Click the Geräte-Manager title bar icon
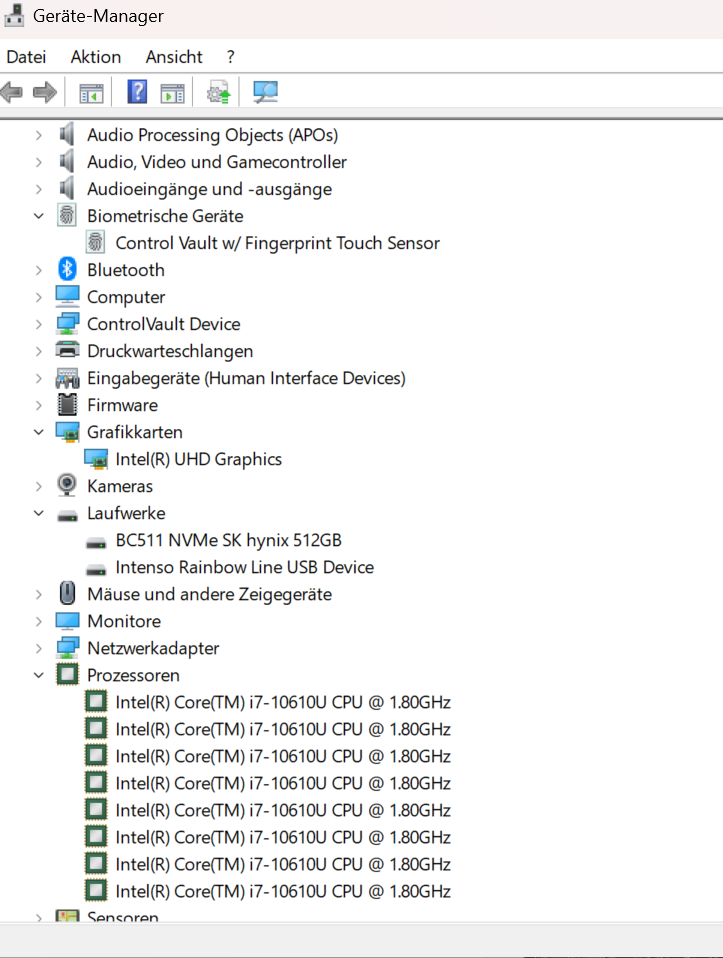This screenshot has width=723, height=958. coord(14,15)
